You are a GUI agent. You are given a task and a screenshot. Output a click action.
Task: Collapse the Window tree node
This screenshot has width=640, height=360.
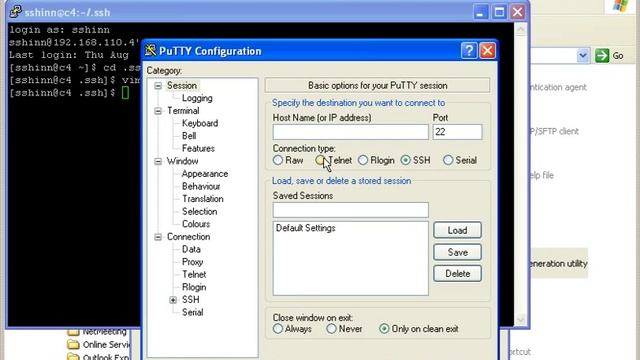coord(158,162)
